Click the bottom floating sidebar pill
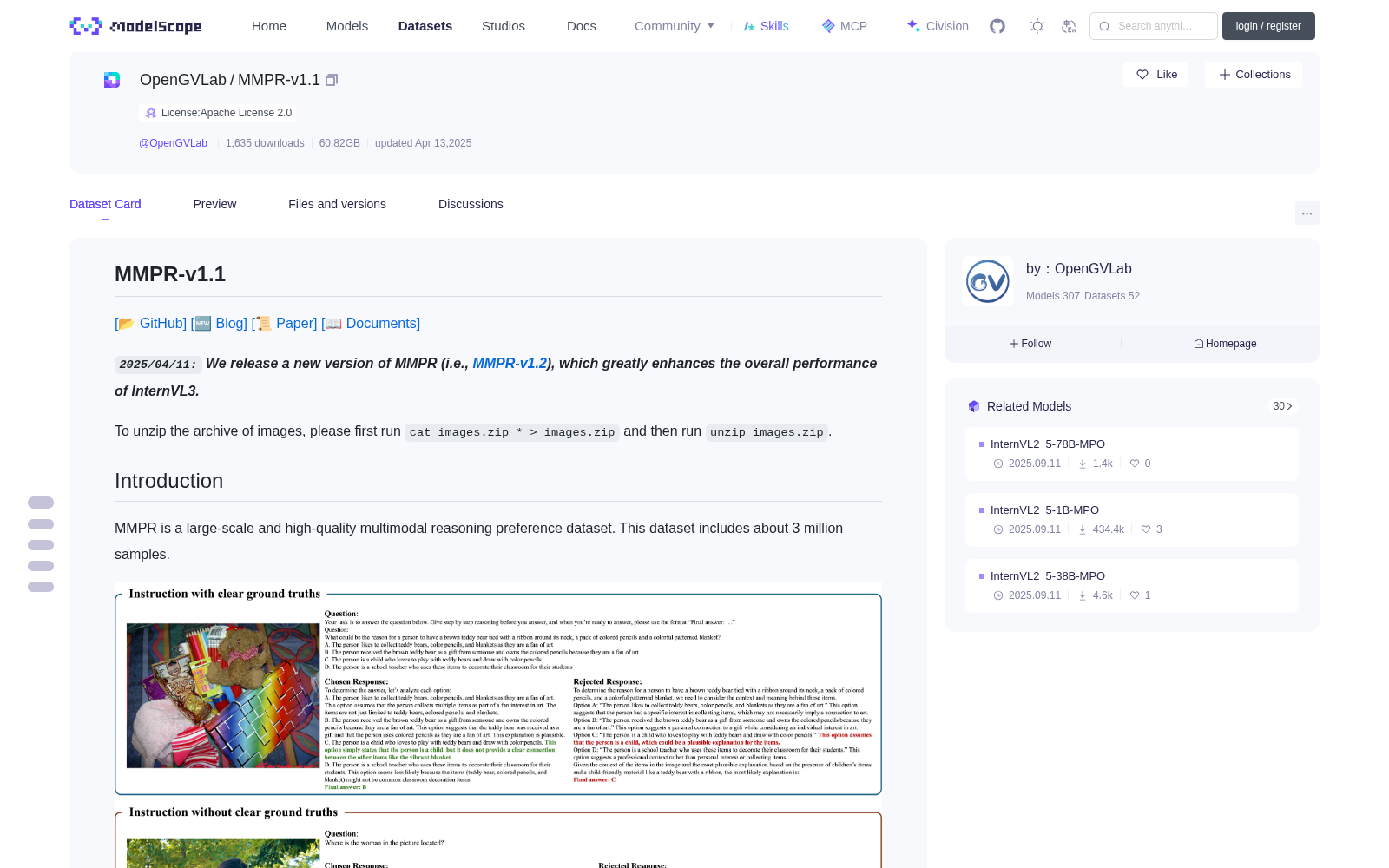1389x868 pixels. [41, 587]
